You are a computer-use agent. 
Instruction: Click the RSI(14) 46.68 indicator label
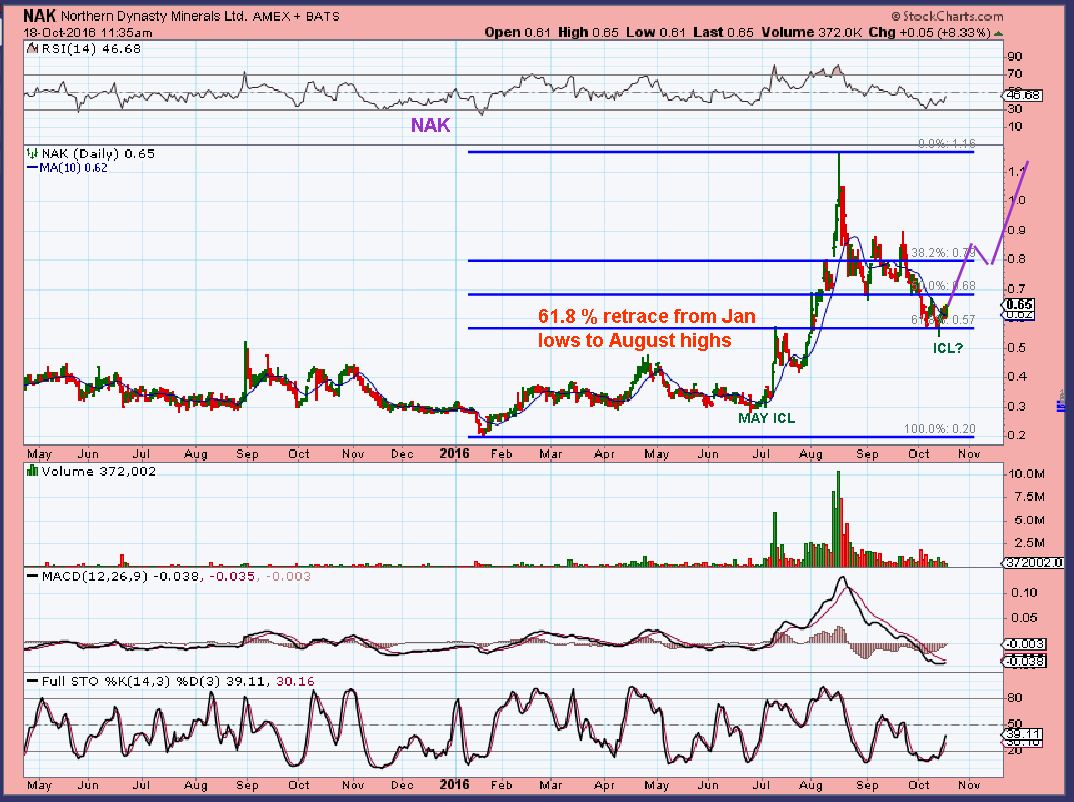91,49
